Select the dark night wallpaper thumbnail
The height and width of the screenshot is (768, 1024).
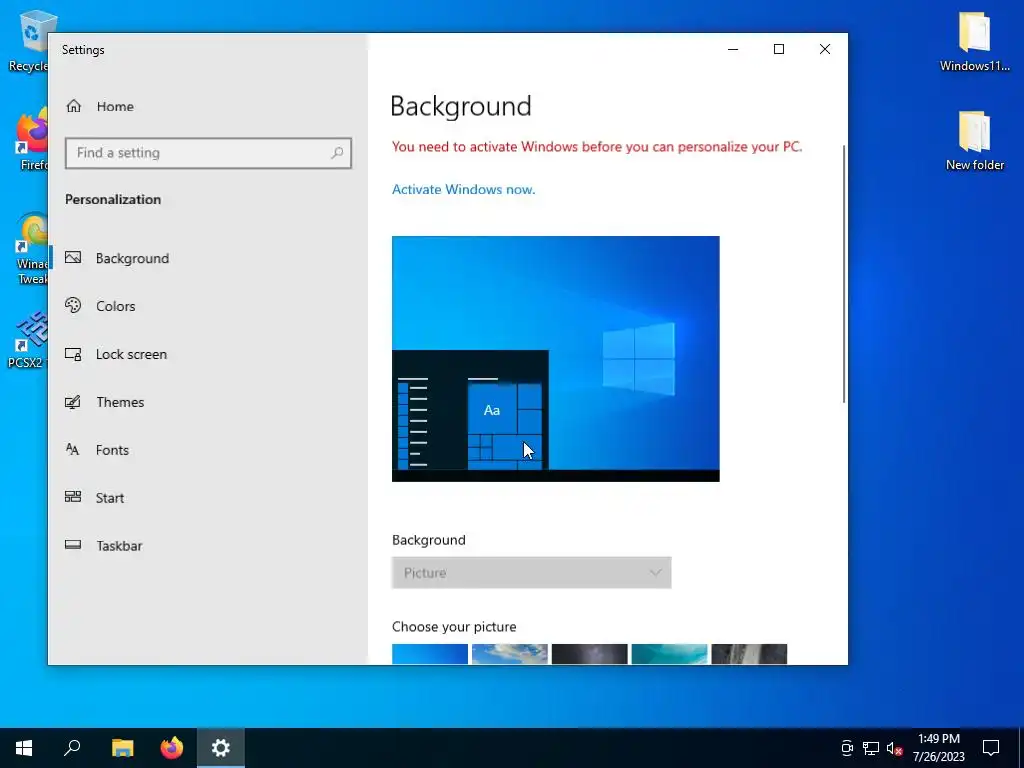pos(590,654)
